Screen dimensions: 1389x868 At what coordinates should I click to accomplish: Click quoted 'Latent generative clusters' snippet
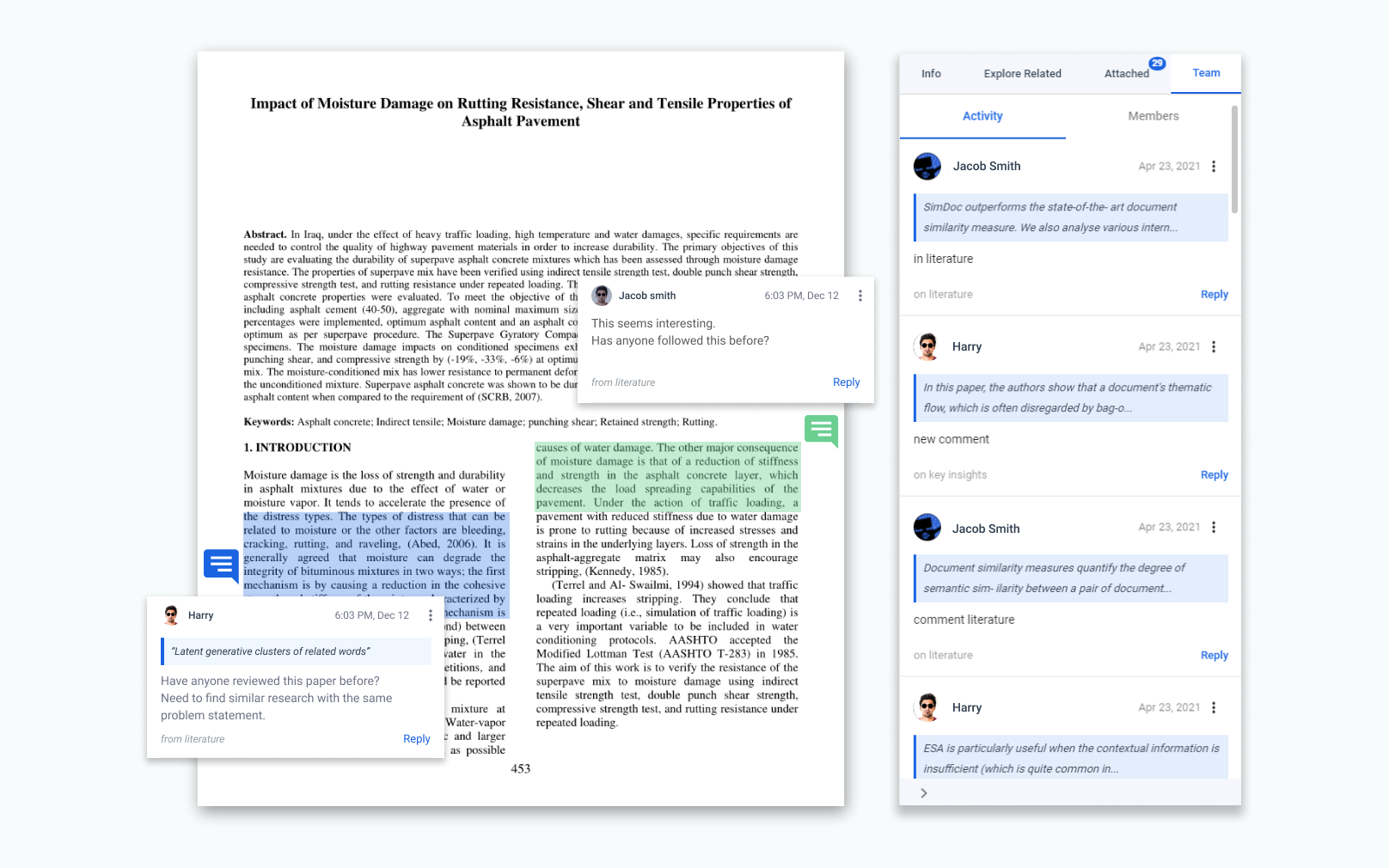pyautogui.click(x=297, y=651)
